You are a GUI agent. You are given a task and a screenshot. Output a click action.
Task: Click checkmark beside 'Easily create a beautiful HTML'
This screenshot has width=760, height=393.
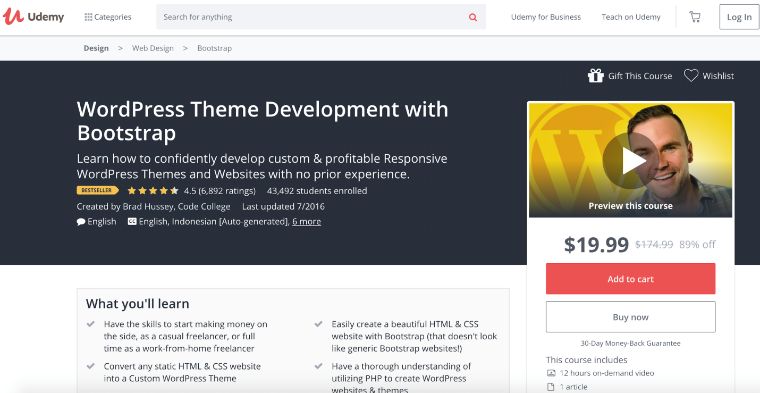[318, 324]
